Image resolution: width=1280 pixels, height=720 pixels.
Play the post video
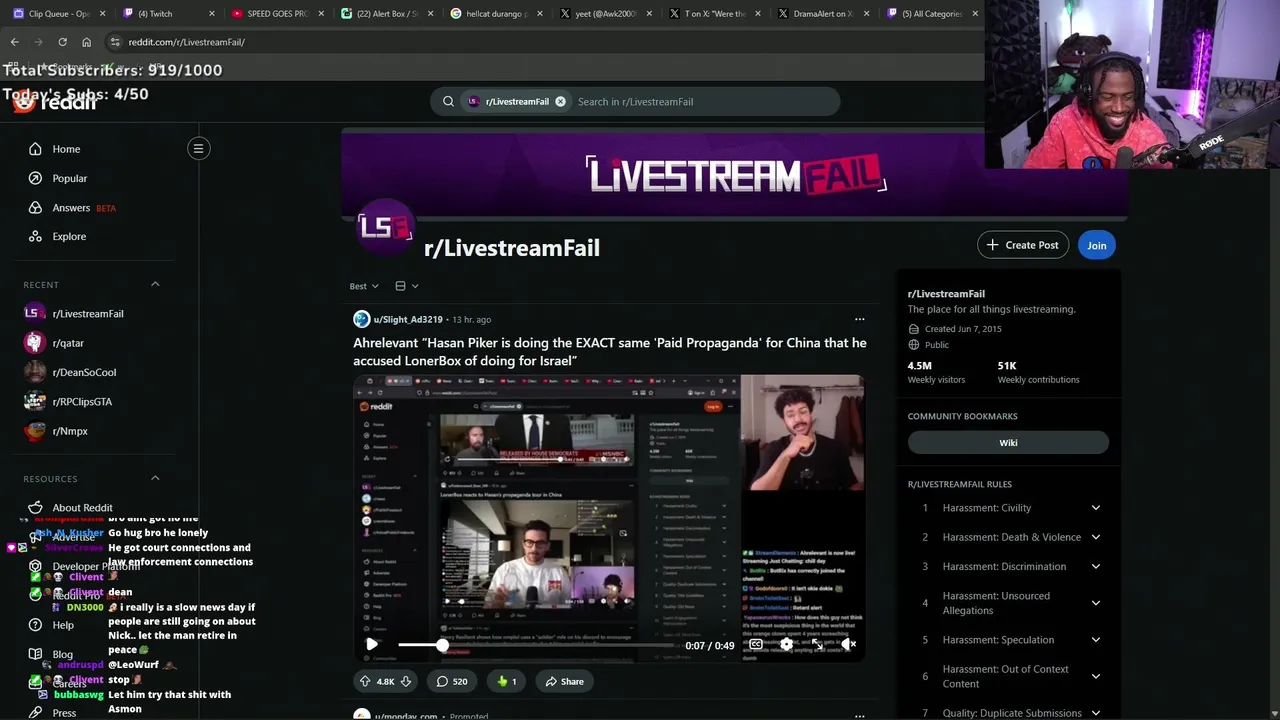click(372, 645)
